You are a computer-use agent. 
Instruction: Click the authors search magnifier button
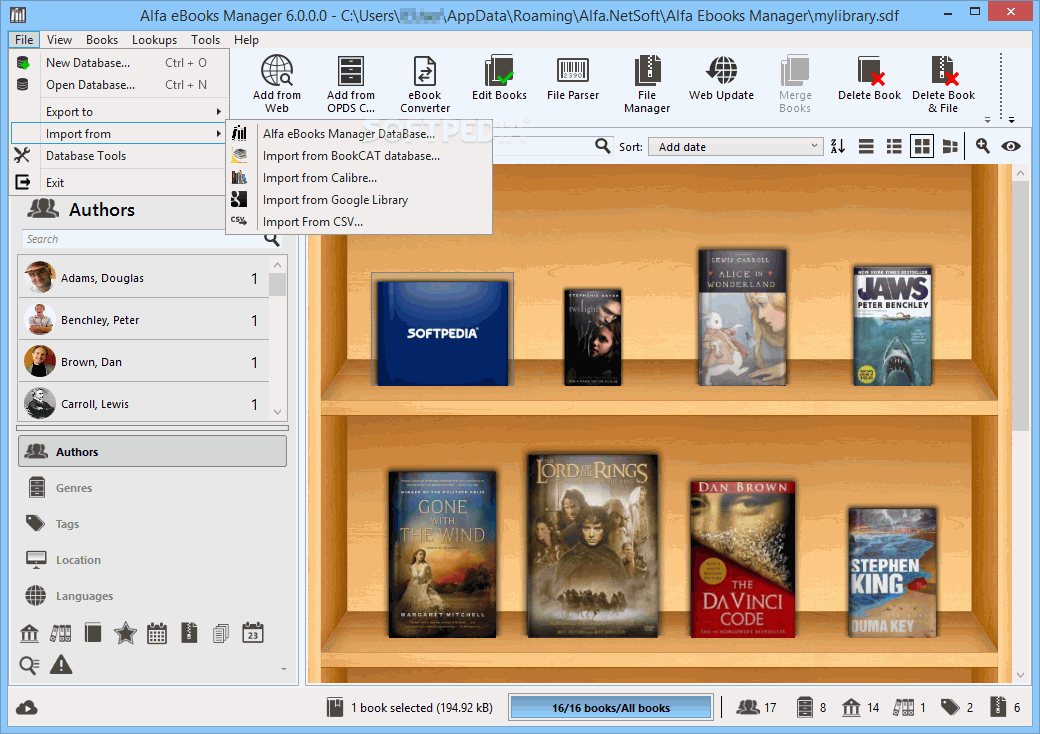[x=272, y=239]
